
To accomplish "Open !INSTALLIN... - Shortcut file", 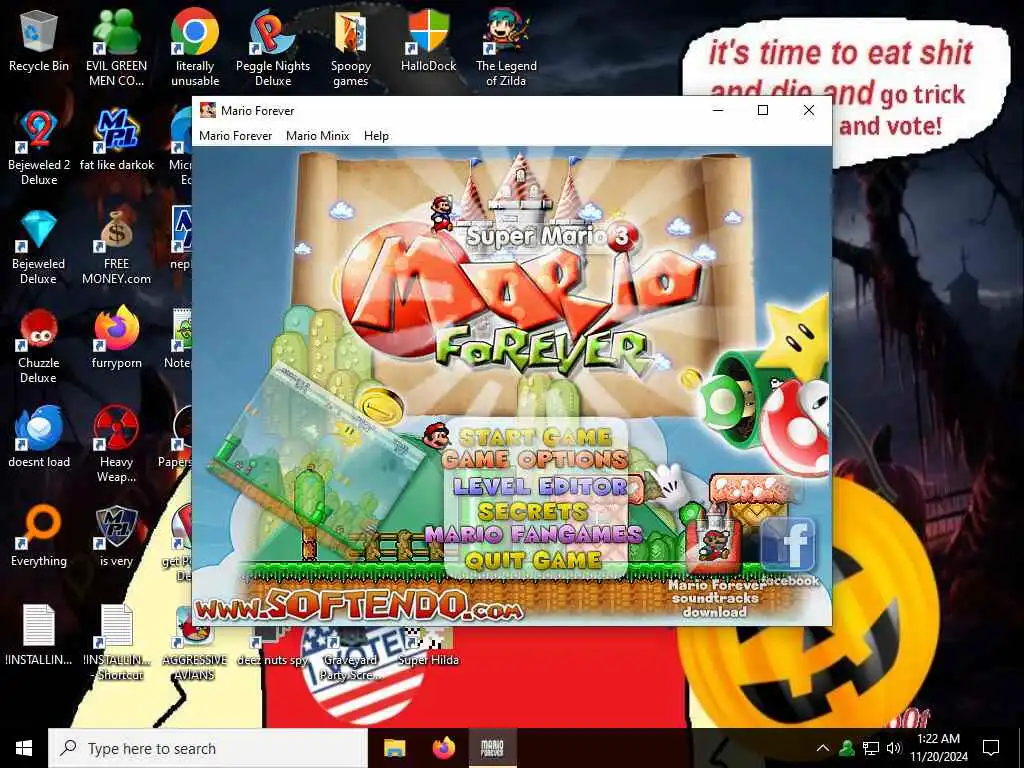I will point(117,643).
